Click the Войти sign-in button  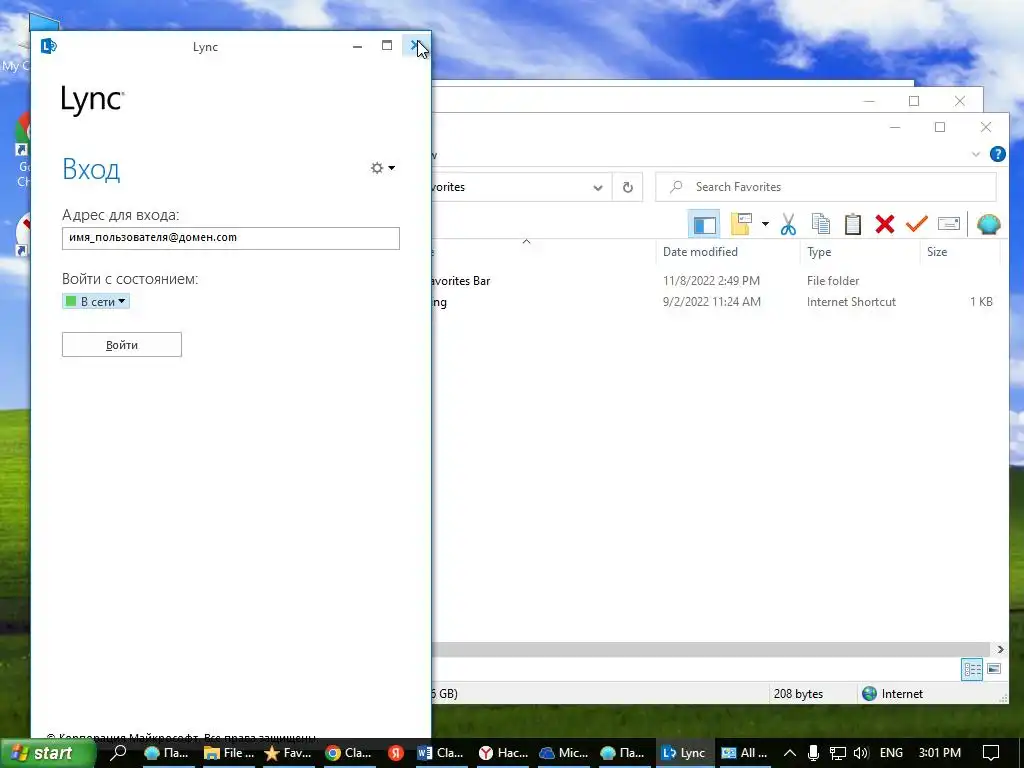click(x=121, y=345)
